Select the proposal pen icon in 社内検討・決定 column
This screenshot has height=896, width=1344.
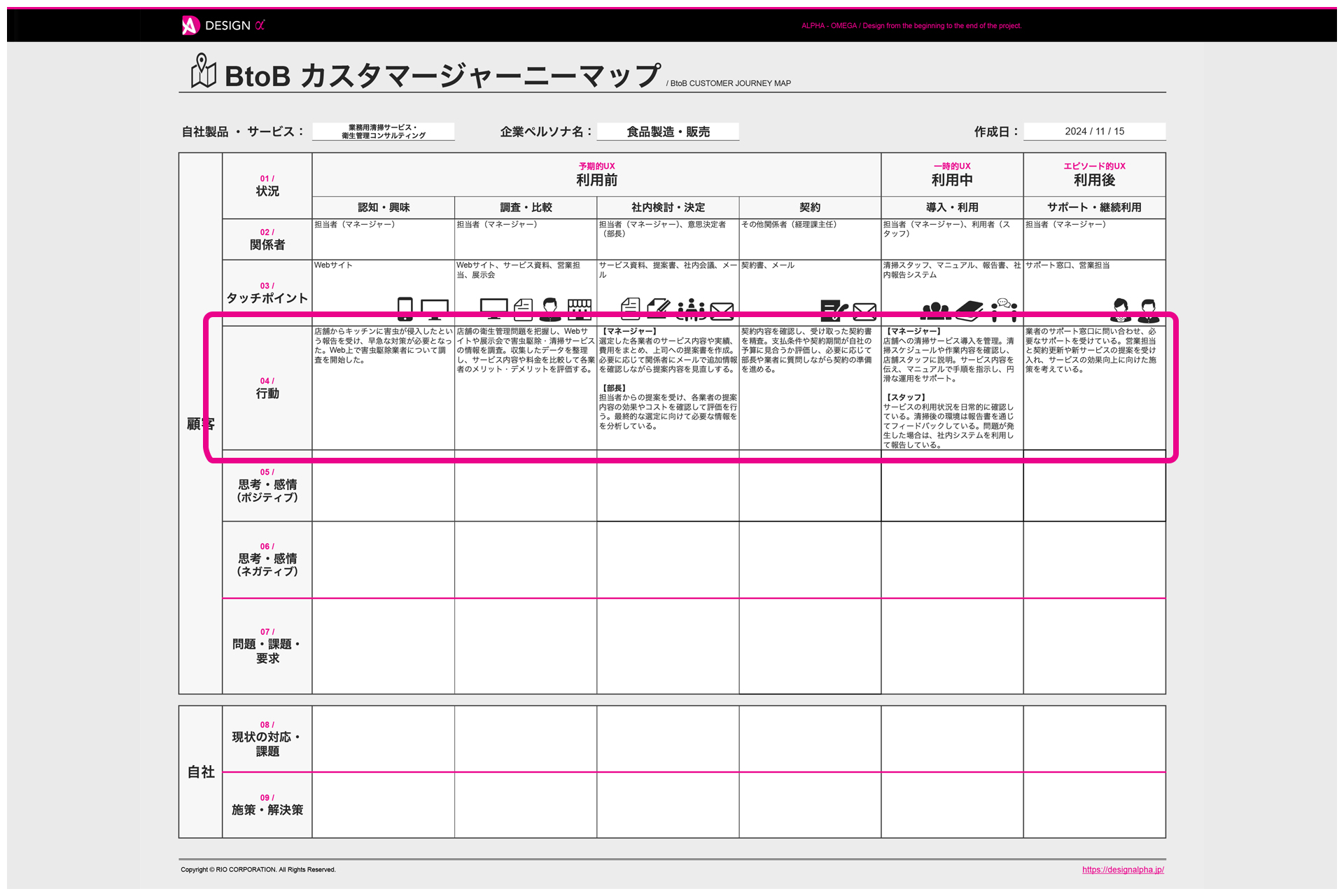coord(659,309)
